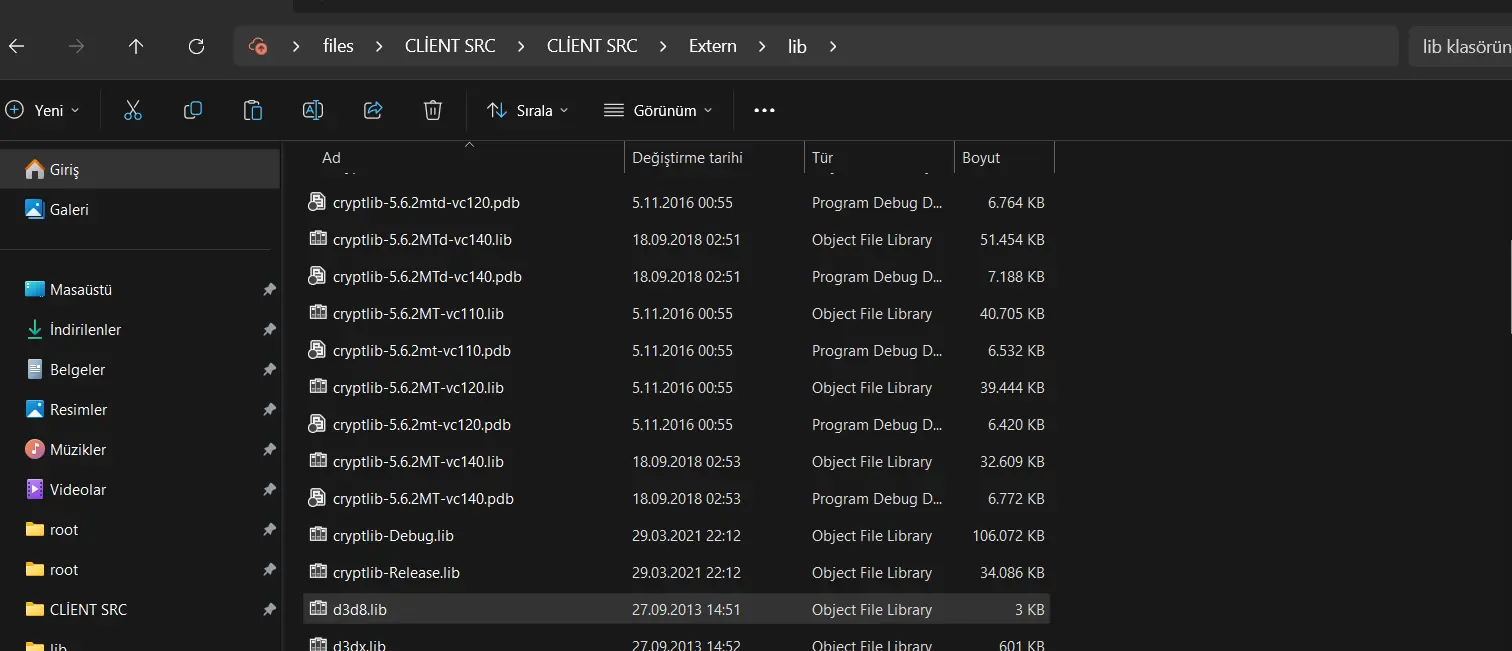1512x651 pixels.
Task: Click the Share icon in toolbar
Action: [373, 110]
